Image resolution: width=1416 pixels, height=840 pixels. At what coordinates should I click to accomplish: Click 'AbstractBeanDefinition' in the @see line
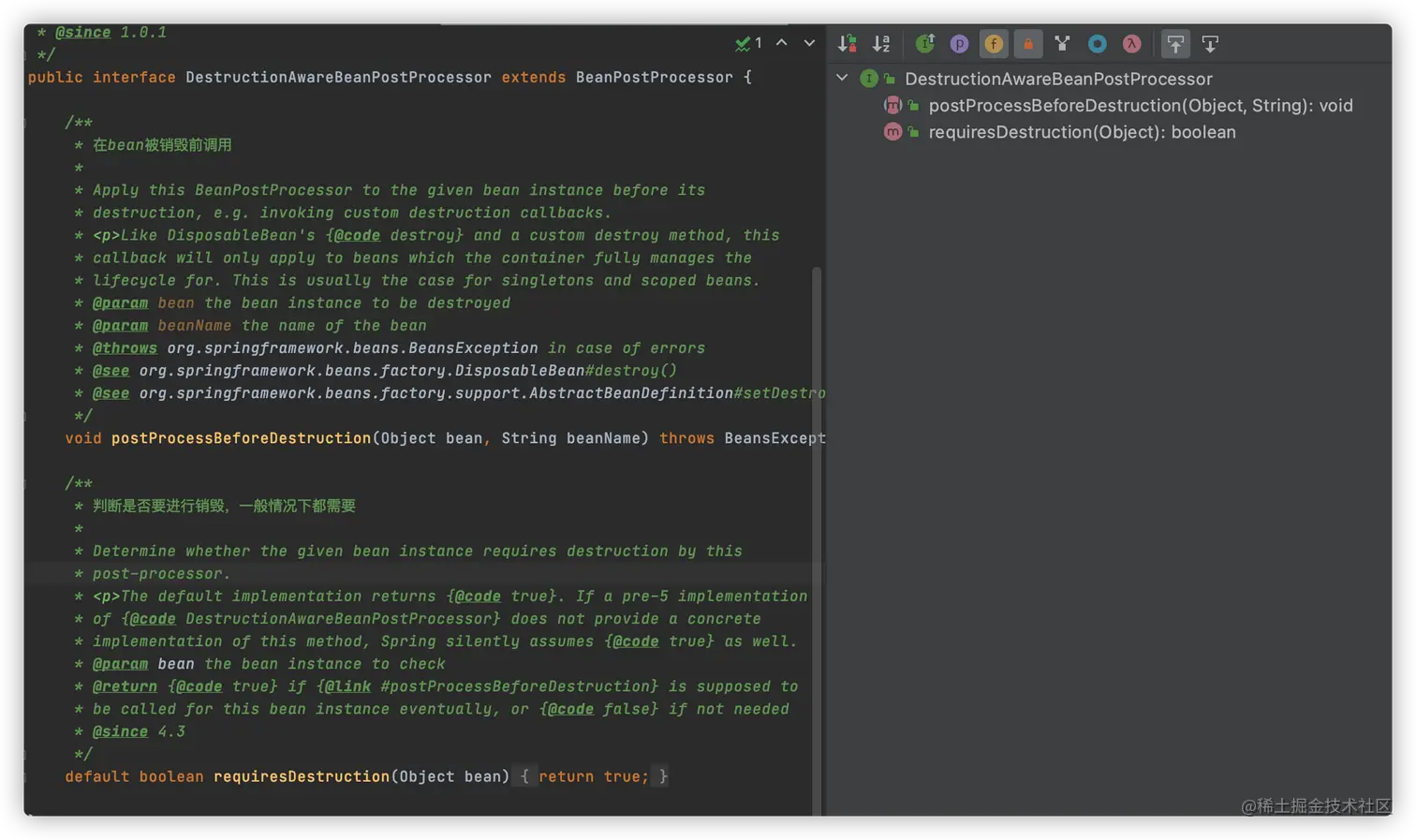630,393
